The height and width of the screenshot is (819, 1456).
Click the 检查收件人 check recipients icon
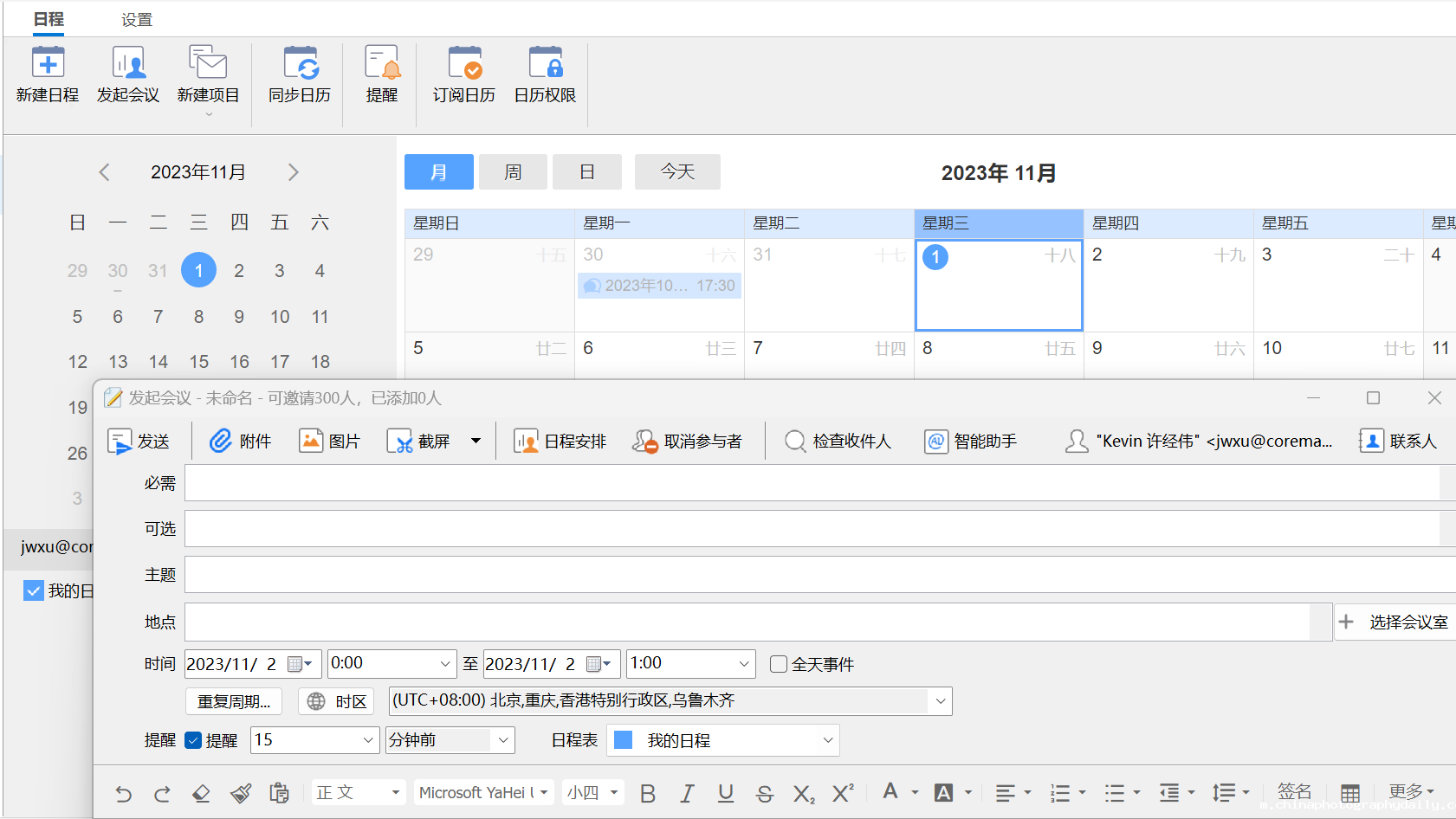coord(795,442)
